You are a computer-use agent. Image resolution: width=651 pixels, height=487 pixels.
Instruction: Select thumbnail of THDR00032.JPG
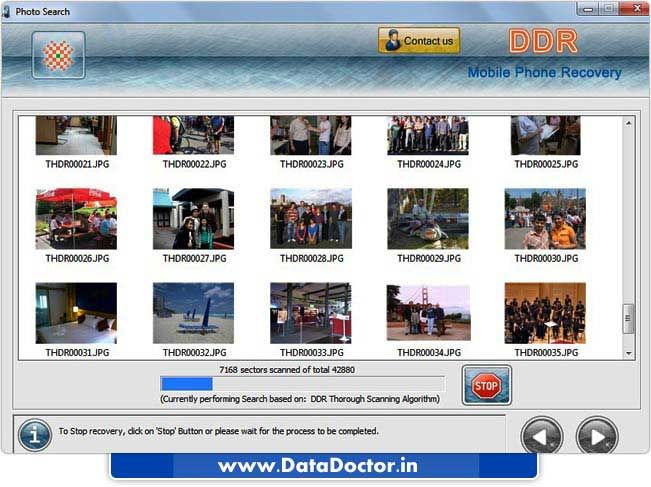(193, 313)
